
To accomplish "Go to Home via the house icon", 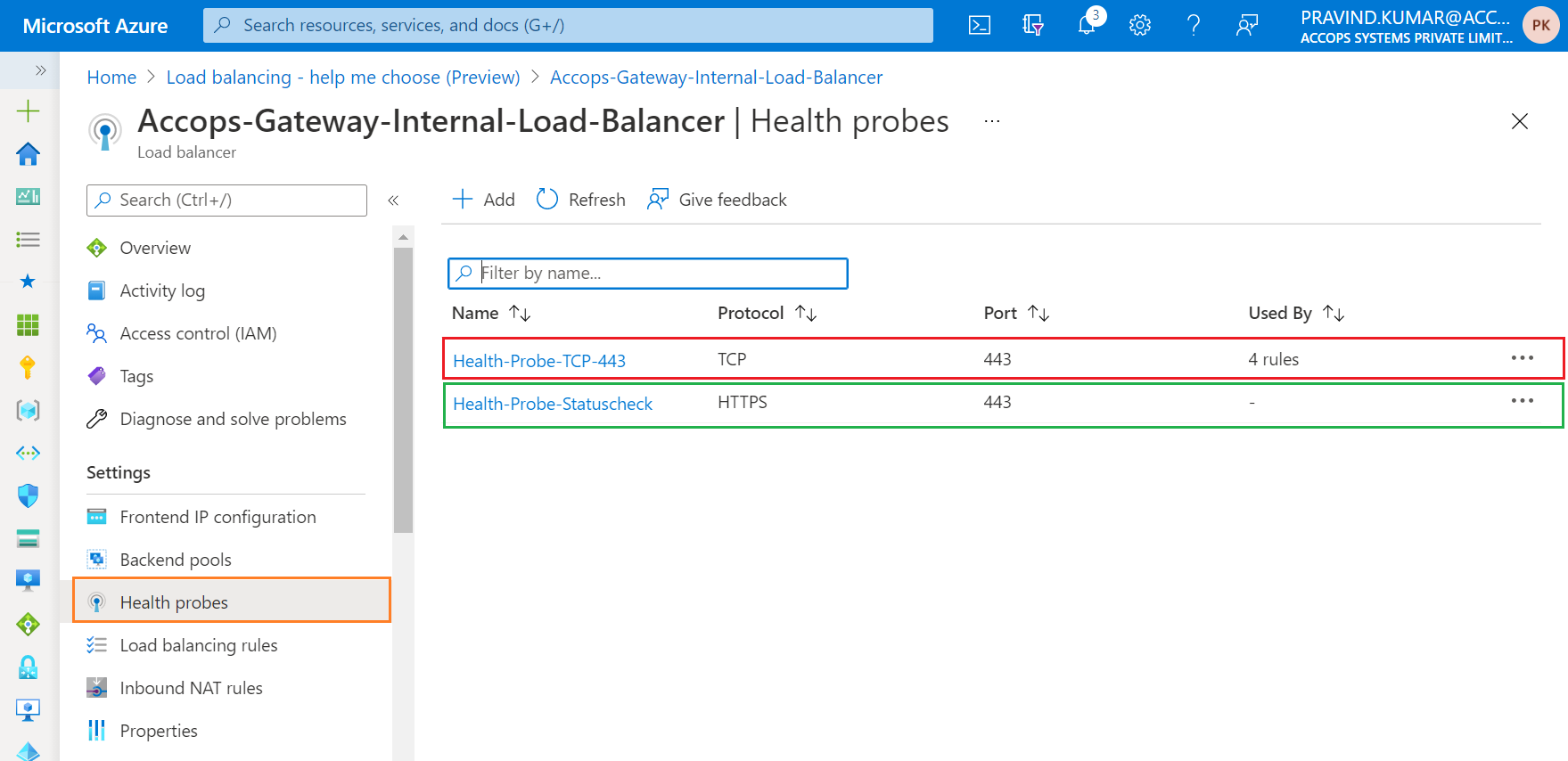I will (28, 154).
